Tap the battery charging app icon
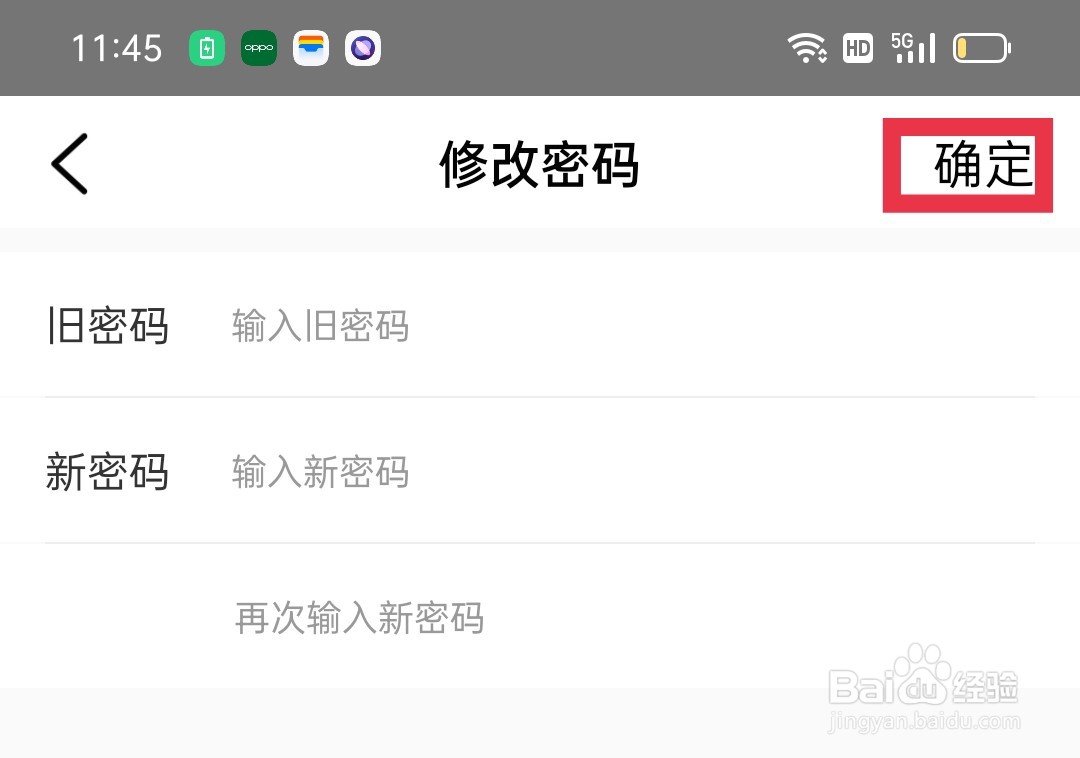Screen dimensions: 1080x758 click(x=207, y=48)
